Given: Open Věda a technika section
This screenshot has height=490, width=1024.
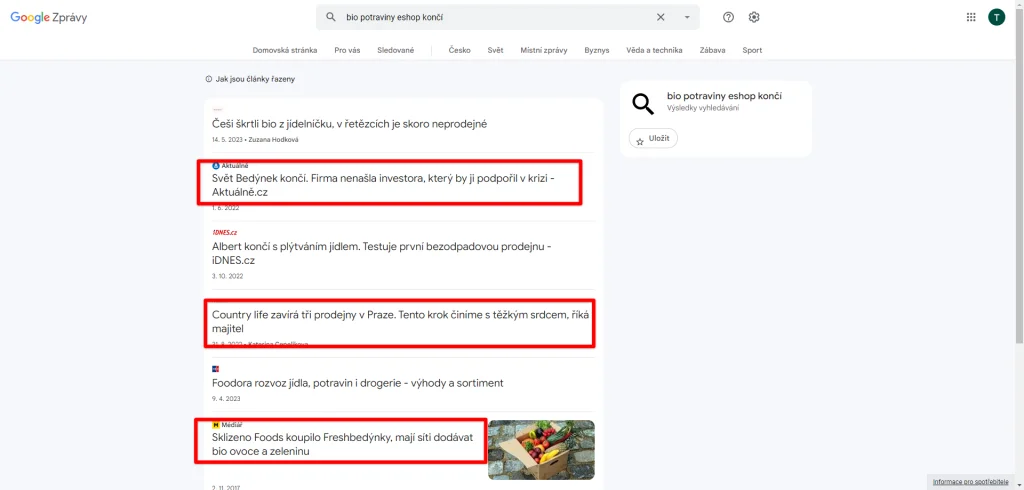Looking at the screenshot, I should pos(654,50).
